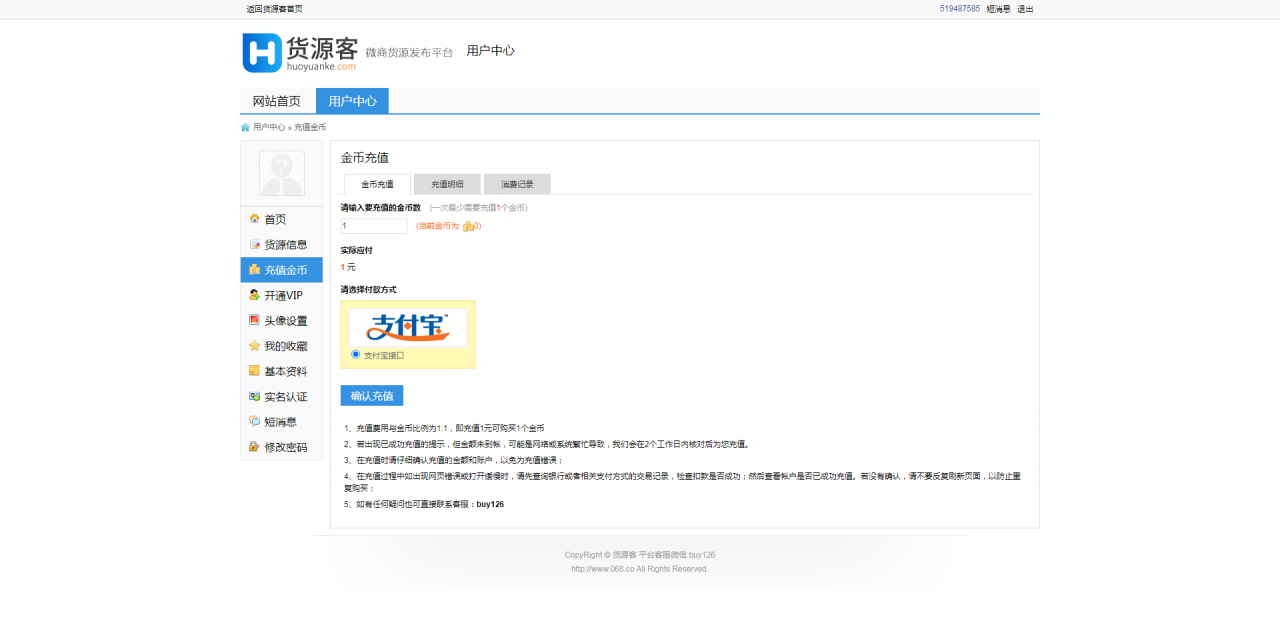
Task: Click the 头像设置 avatar settings icon
Action: (253, 319)
